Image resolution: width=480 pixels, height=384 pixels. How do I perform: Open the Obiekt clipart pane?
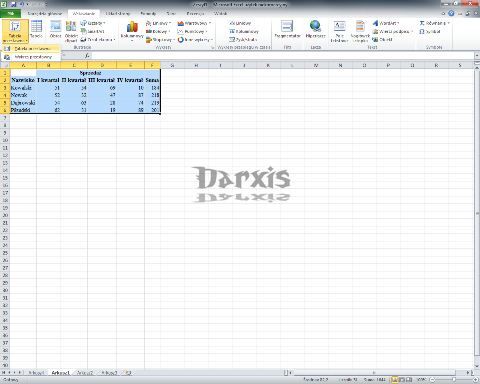(71, 31)
